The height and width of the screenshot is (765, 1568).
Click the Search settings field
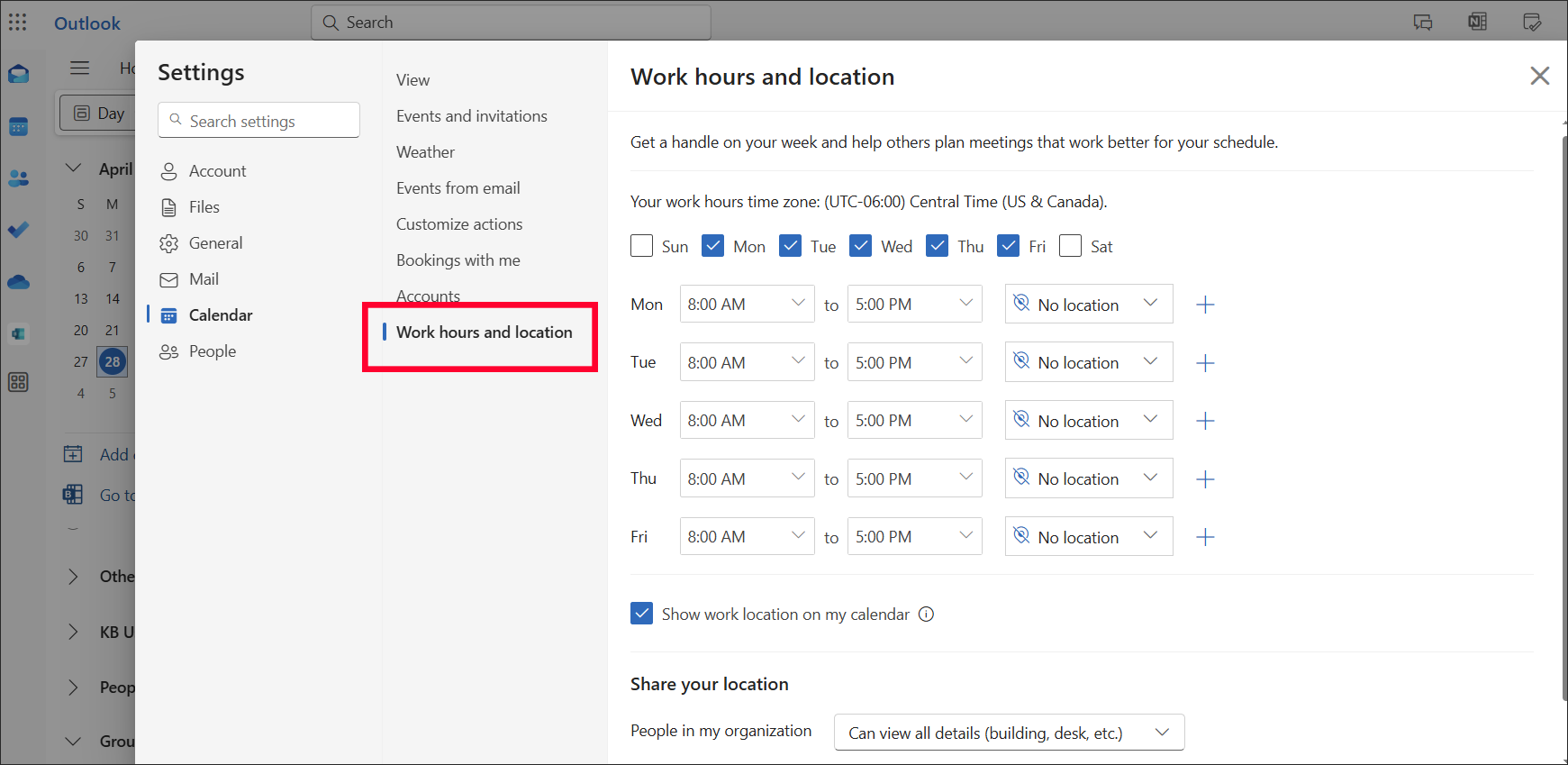(258, 121)
